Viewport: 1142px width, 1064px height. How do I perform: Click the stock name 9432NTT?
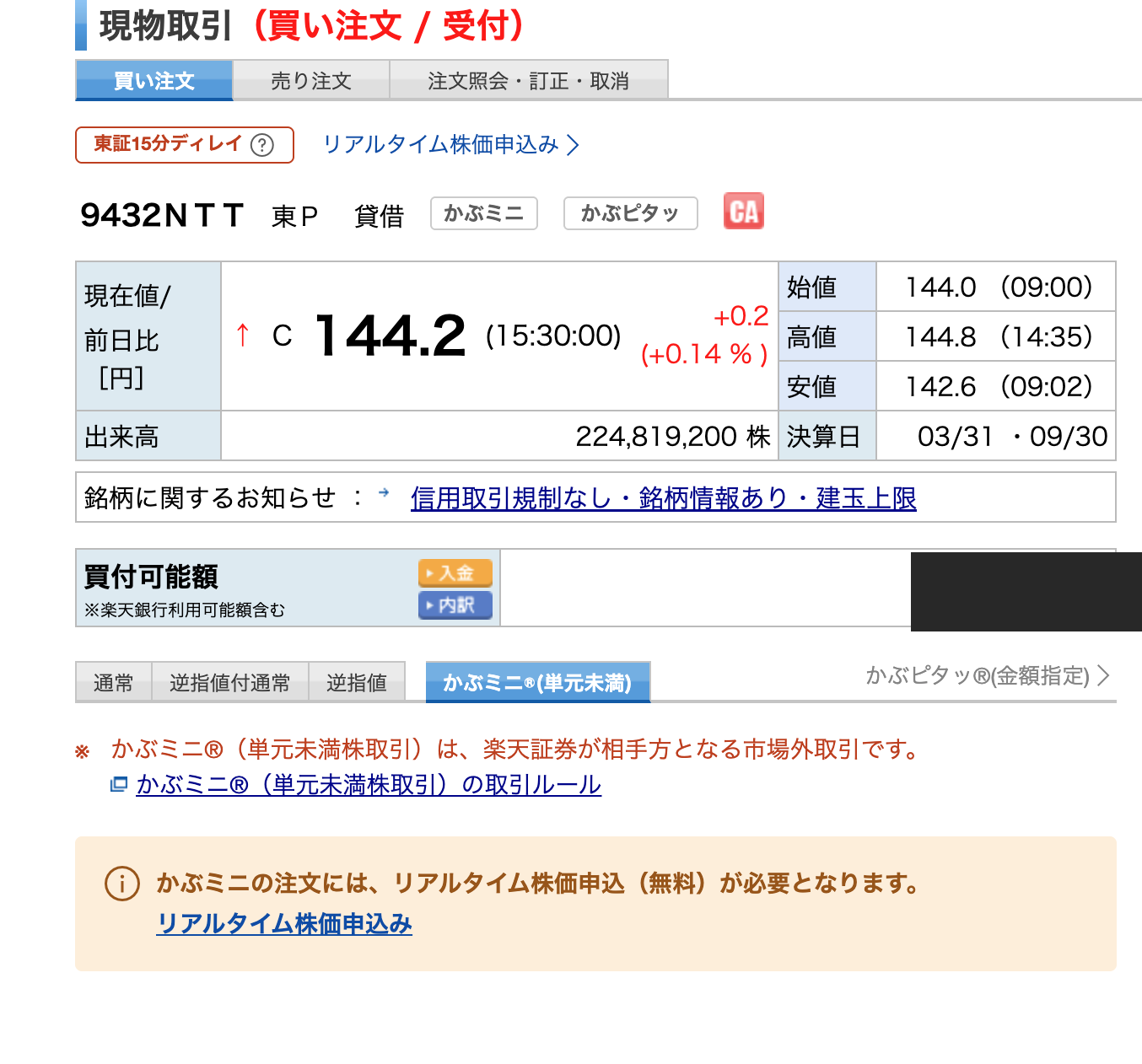click(162, 215)
